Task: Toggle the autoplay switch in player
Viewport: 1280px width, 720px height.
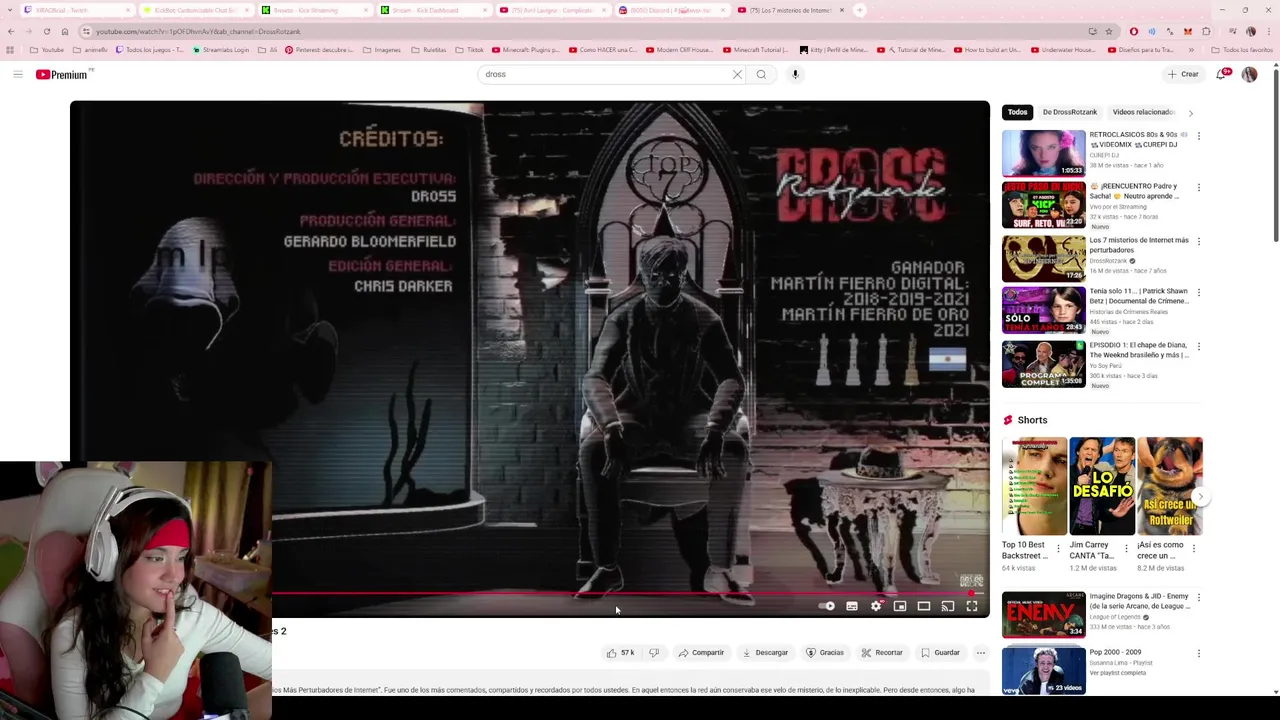Action: click(x=827, y=606)
